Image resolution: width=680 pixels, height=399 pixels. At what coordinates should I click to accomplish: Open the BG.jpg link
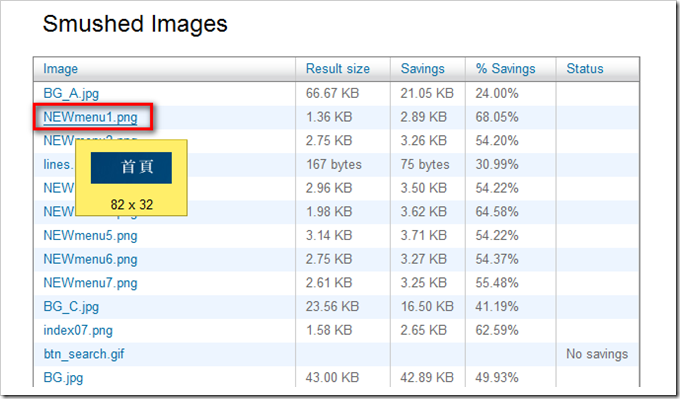[63, 378]
